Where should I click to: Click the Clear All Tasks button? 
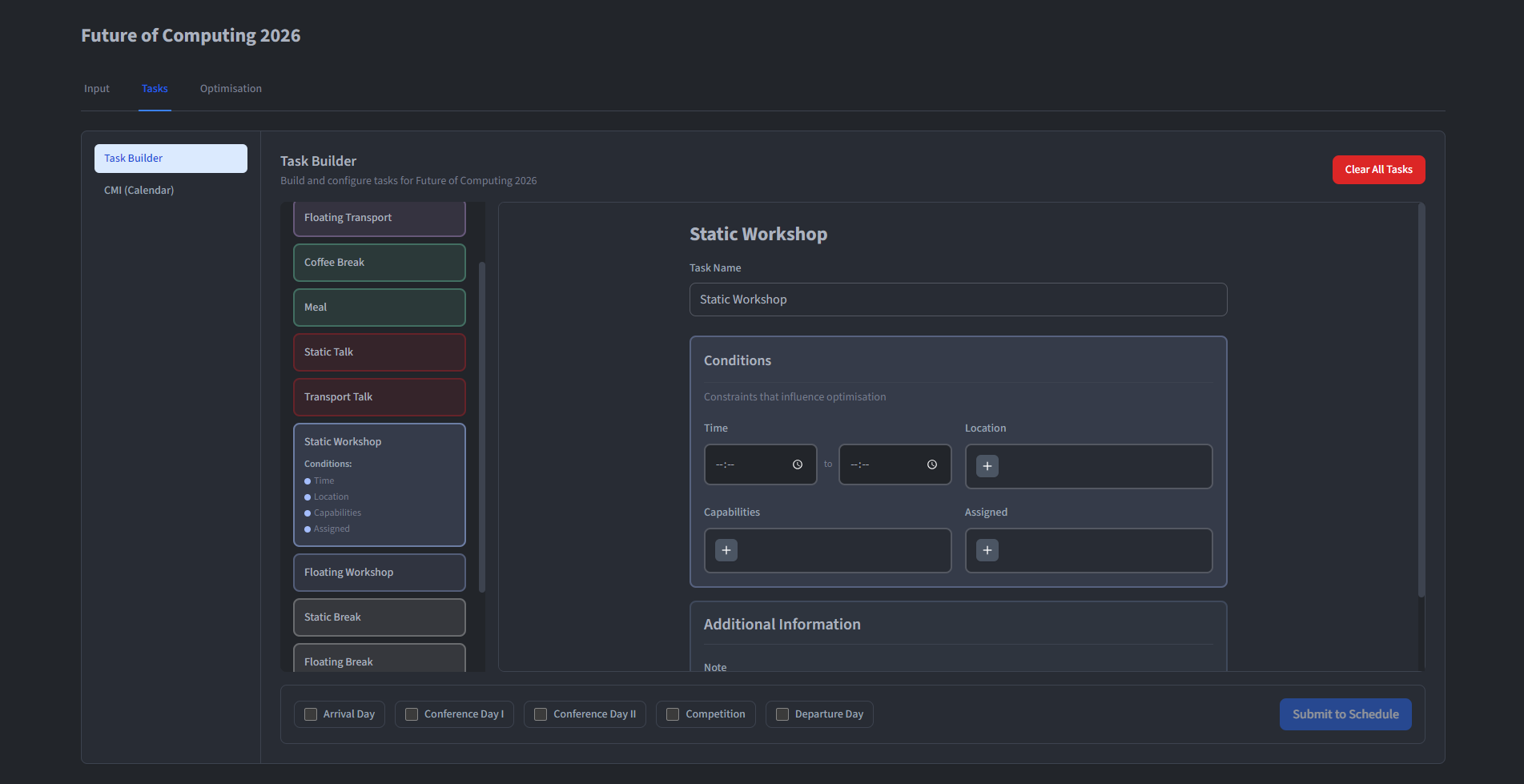coord(1378,170)
